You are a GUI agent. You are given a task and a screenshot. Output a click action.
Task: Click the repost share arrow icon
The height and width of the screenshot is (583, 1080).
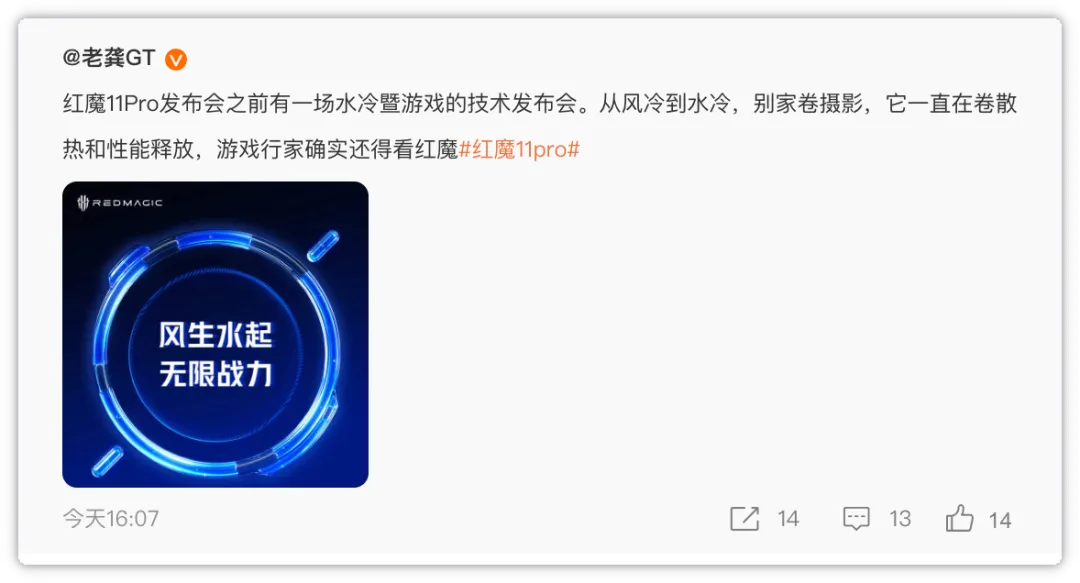click(x=744, y=519)
